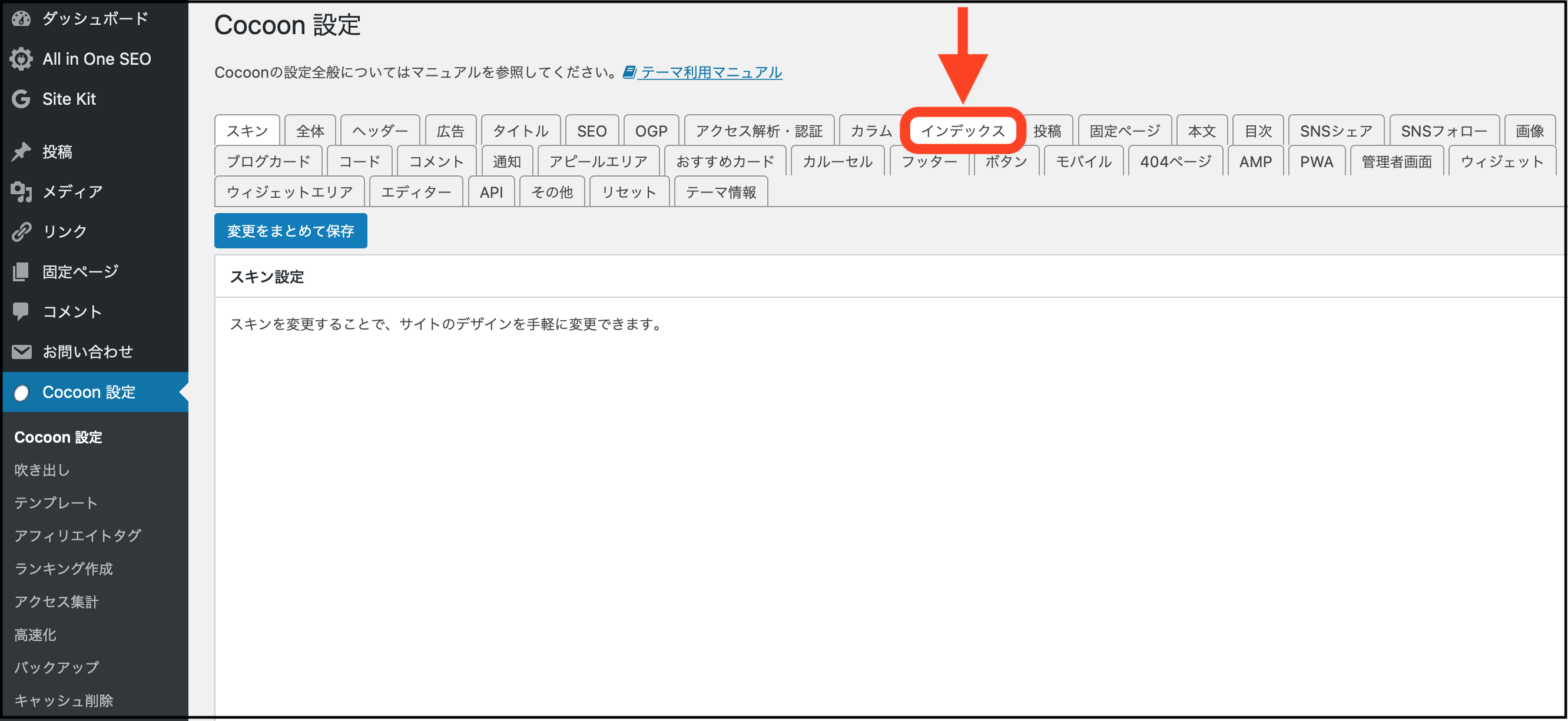Click the Site Kit G icon

click(21, 98)
